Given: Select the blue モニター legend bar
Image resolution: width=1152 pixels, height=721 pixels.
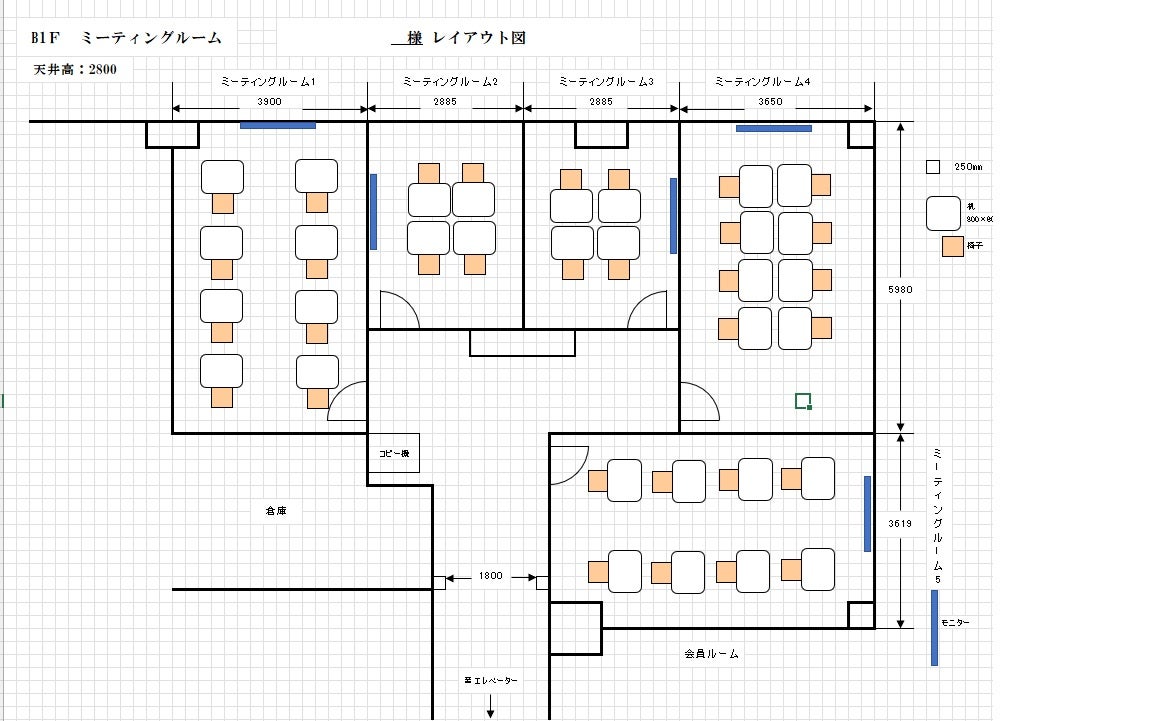Looking at the screenshot, I should pyautogui.click(x=934, y=627).
